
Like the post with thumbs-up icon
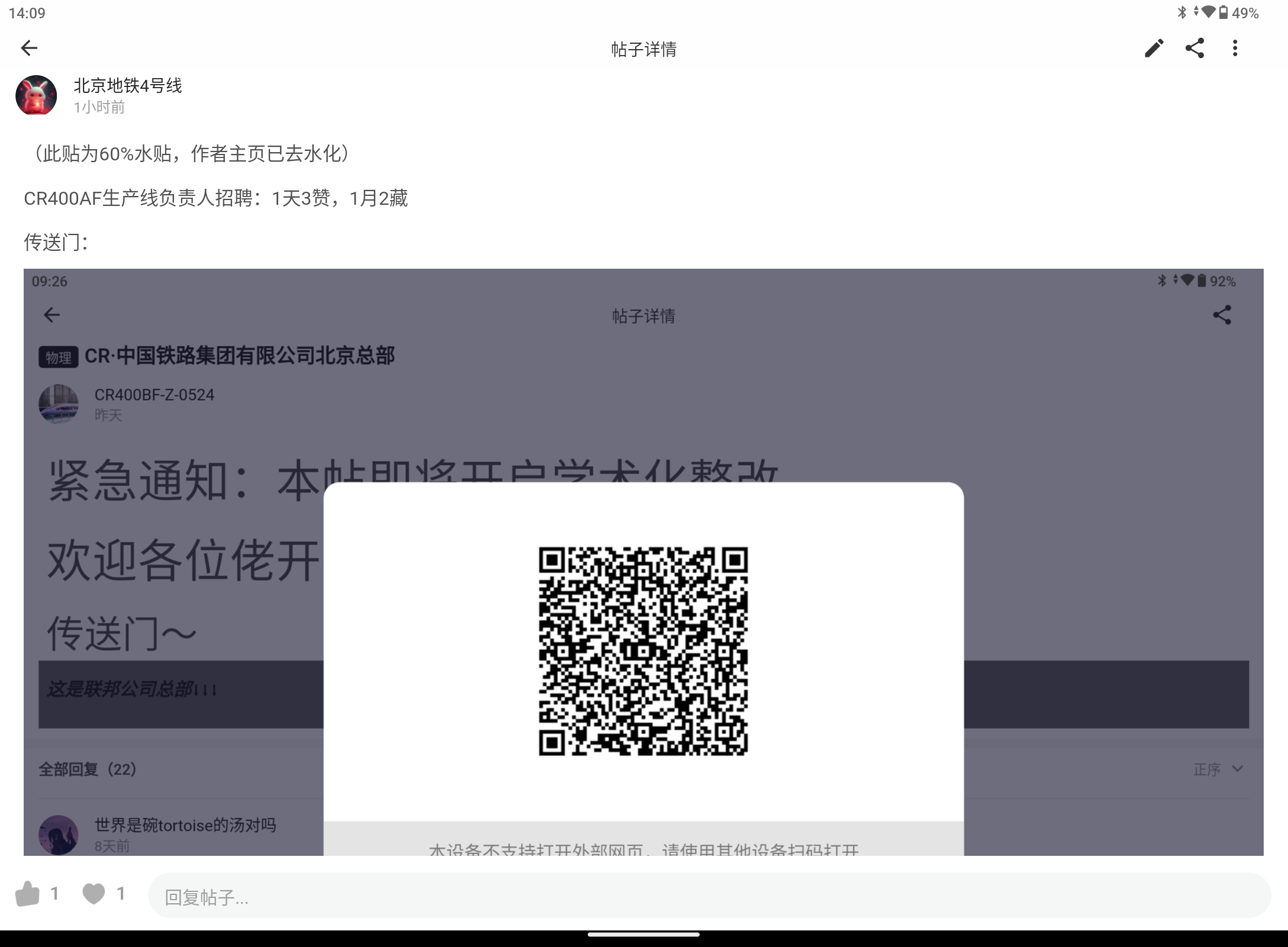27,894
